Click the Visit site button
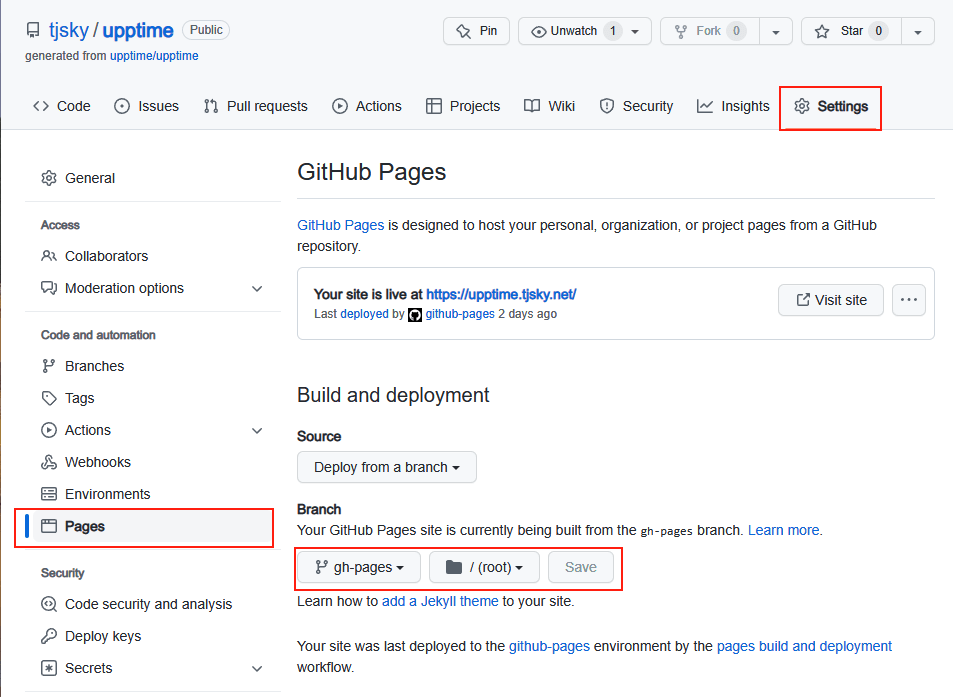This screenshot has width=953, height=697. [x=831, y=300]
